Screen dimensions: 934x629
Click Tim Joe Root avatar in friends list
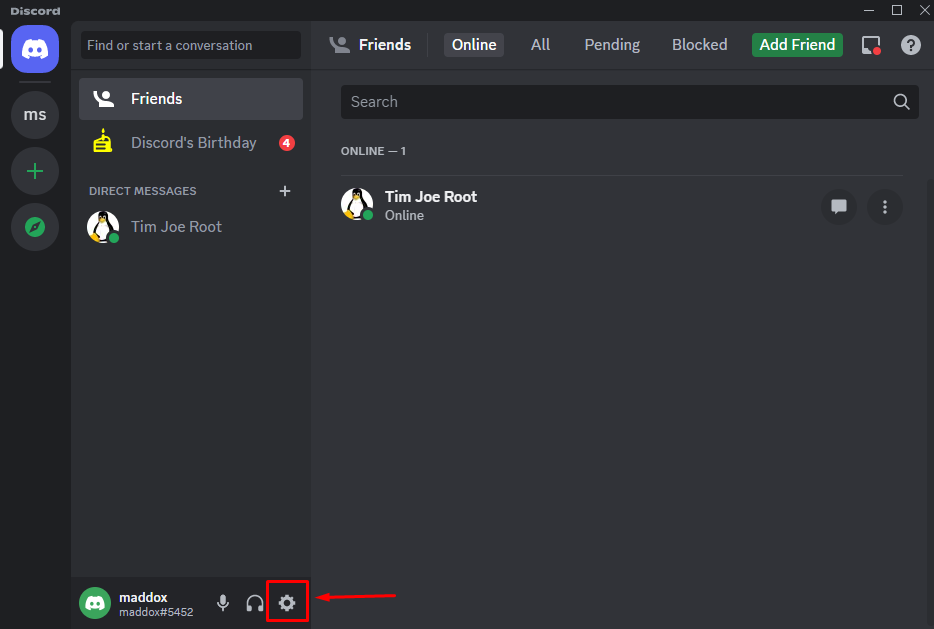tap(357, 204)
